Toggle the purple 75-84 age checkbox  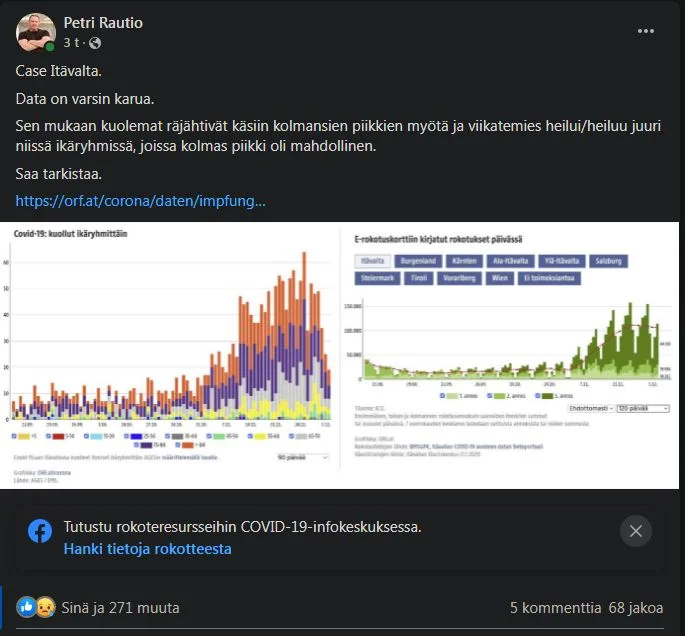click(136, 445)
